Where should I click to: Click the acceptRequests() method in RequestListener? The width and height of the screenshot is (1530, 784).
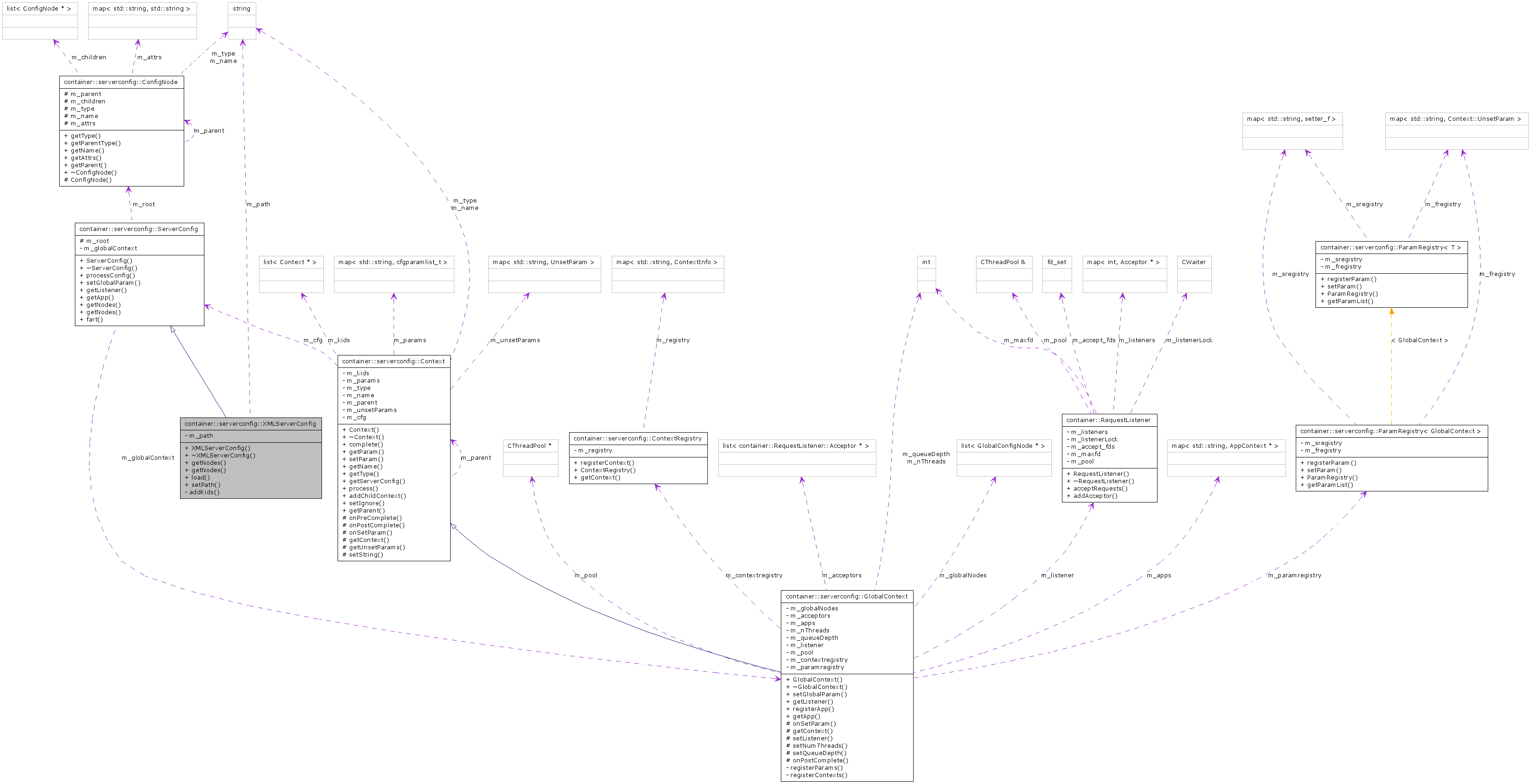tap(1097, 489)
